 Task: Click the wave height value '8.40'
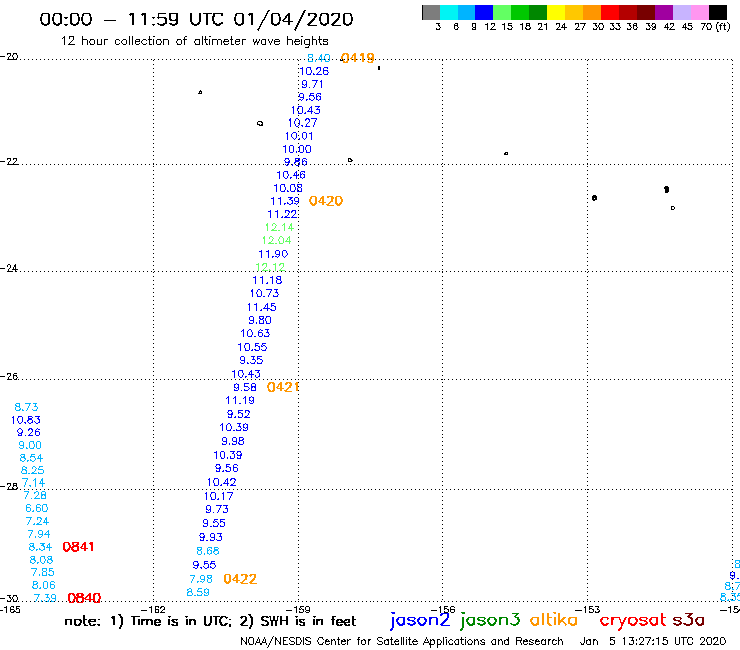pos(319,58)
